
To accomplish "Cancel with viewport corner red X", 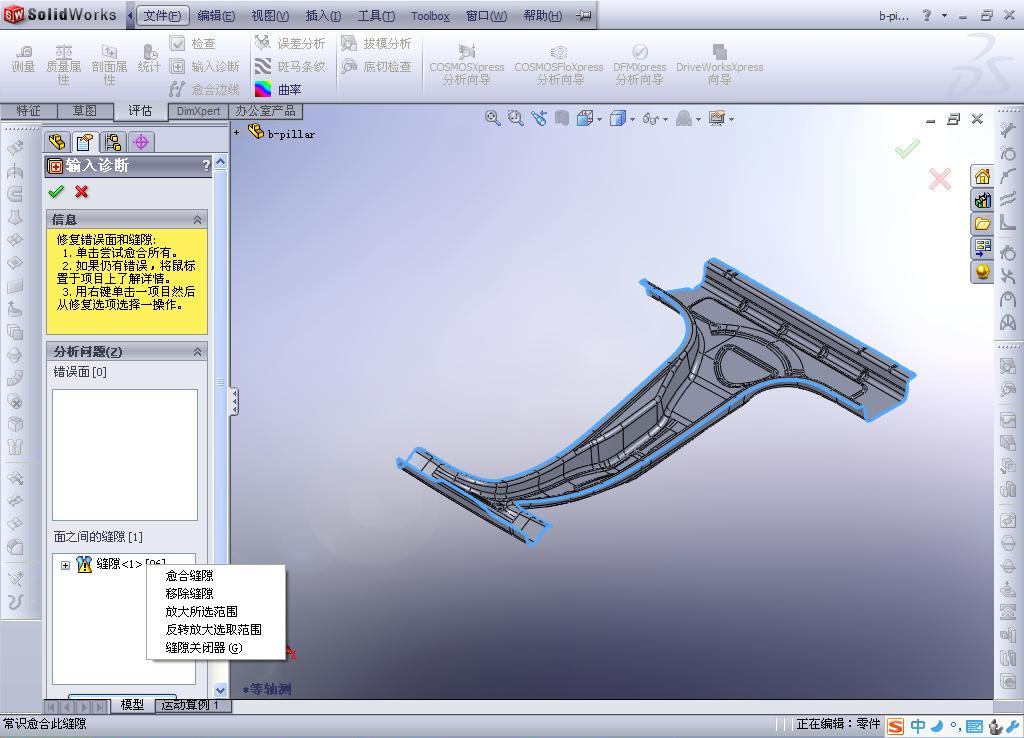I will coord(940,179).
